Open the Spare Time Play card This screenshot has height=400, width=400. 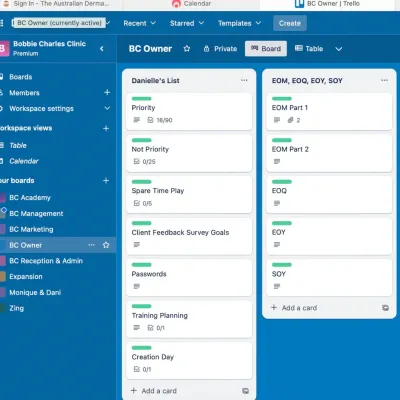(x=189, y=195)
